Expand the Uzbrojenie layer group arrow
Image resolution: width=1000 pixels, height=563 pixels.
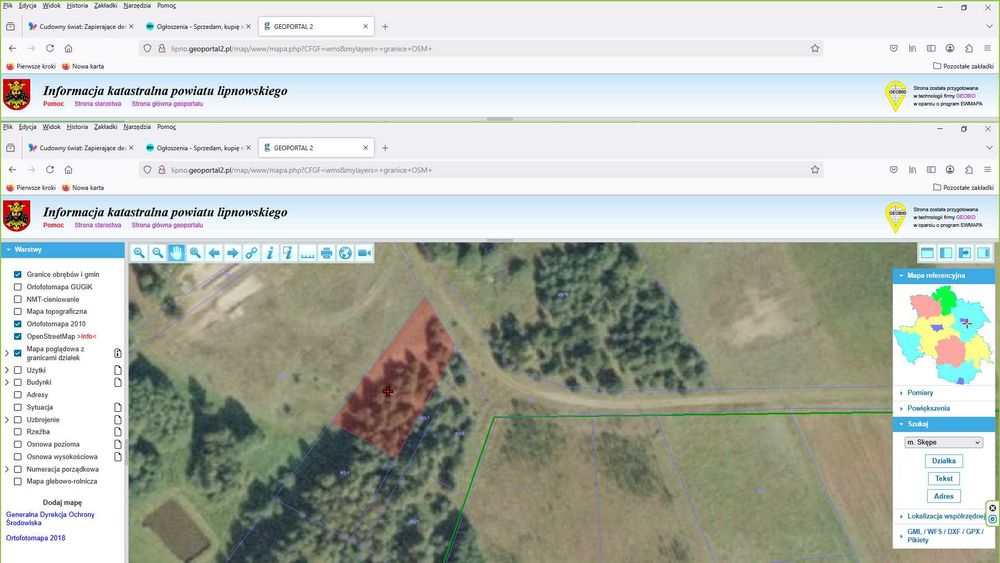(7, 420)
